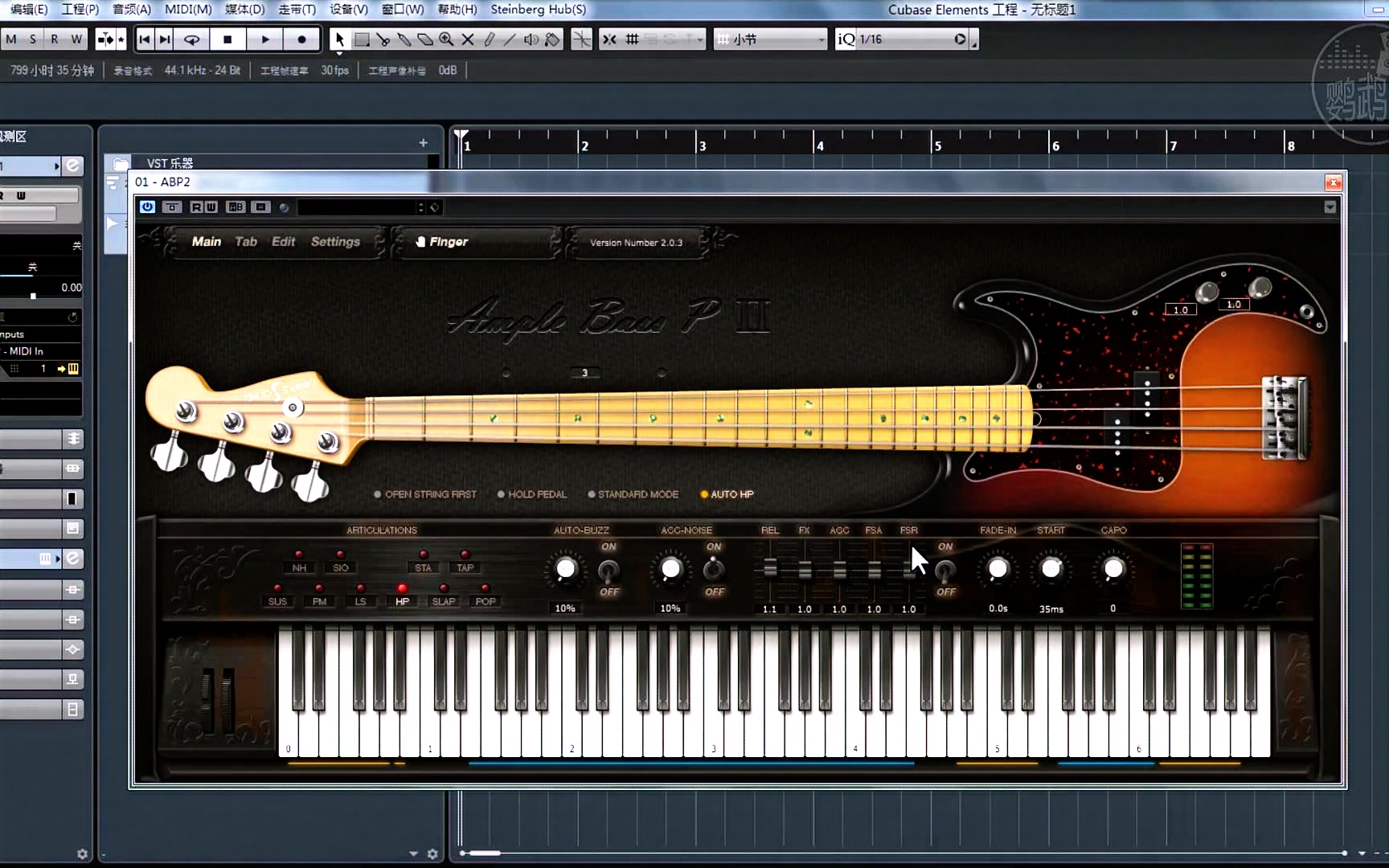Select the Object Selection arrow tool
The height and width of the screenshot is (868, 1389).
[x=339, y=39]
